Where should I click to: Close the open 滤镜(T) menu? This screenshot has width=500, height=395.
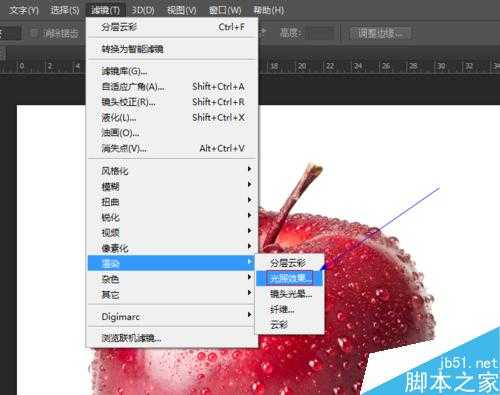tap(105, 10)
